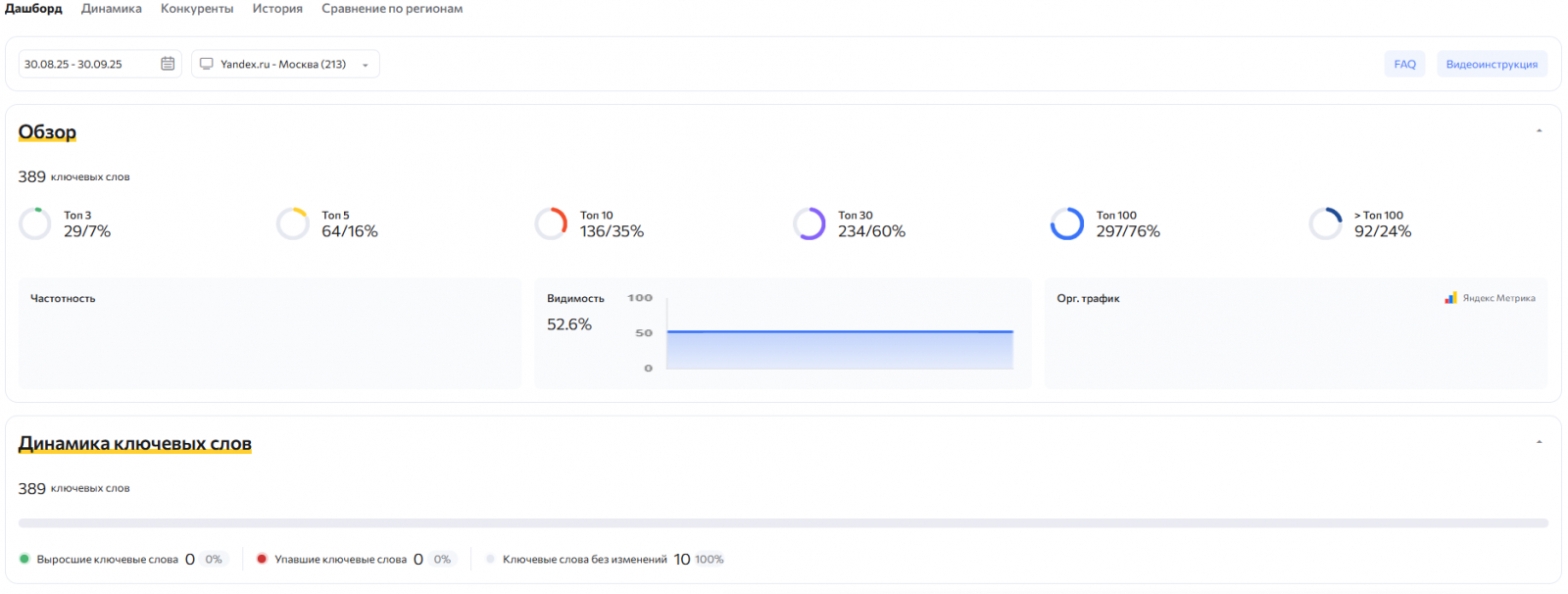The width and height of the screenshot is (1568, 594).
Task: Toggle the red Упавшие ключевые слова filter
Action: (262, 559)
